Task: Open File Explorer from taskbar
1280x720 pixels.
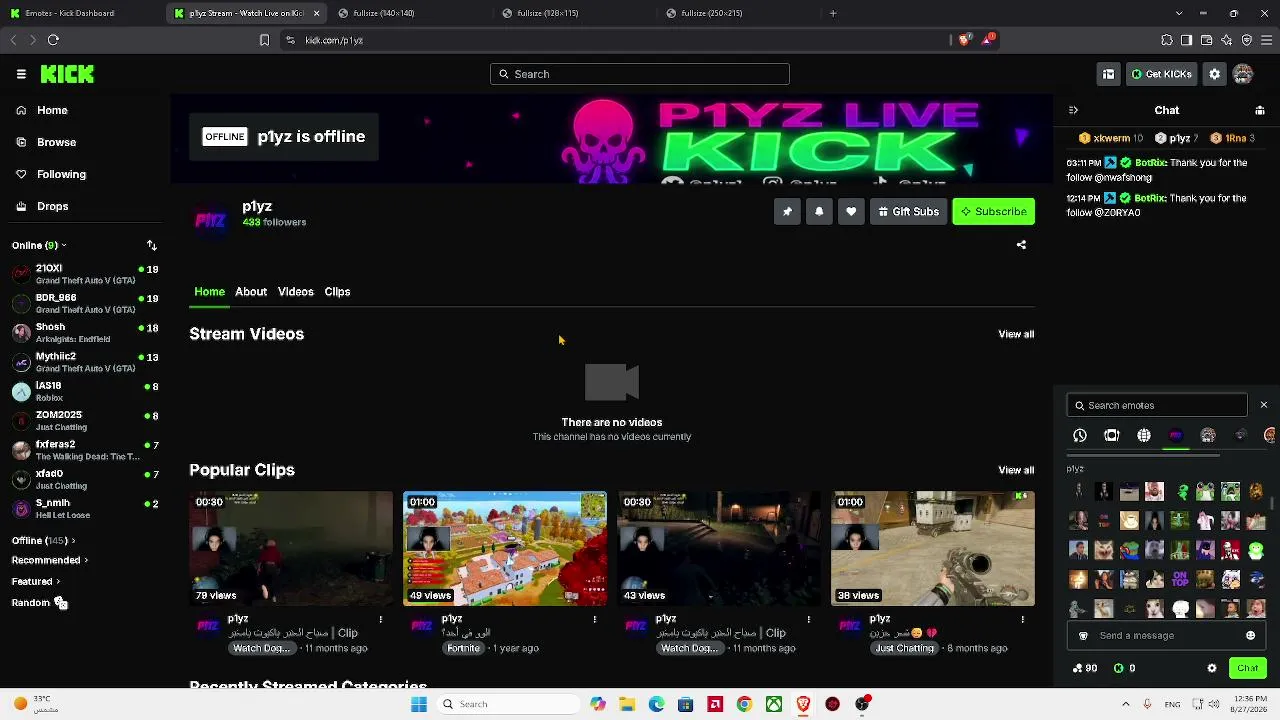Action: pos(627,704)
